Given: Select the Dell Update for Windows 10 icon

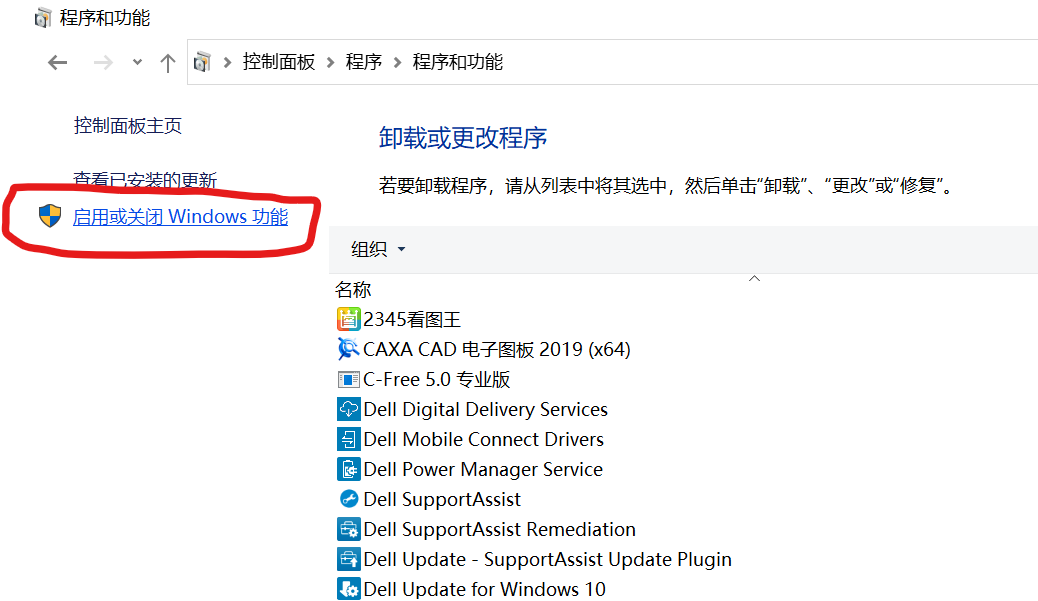Looking at the screenshot, I should point(346,588).
